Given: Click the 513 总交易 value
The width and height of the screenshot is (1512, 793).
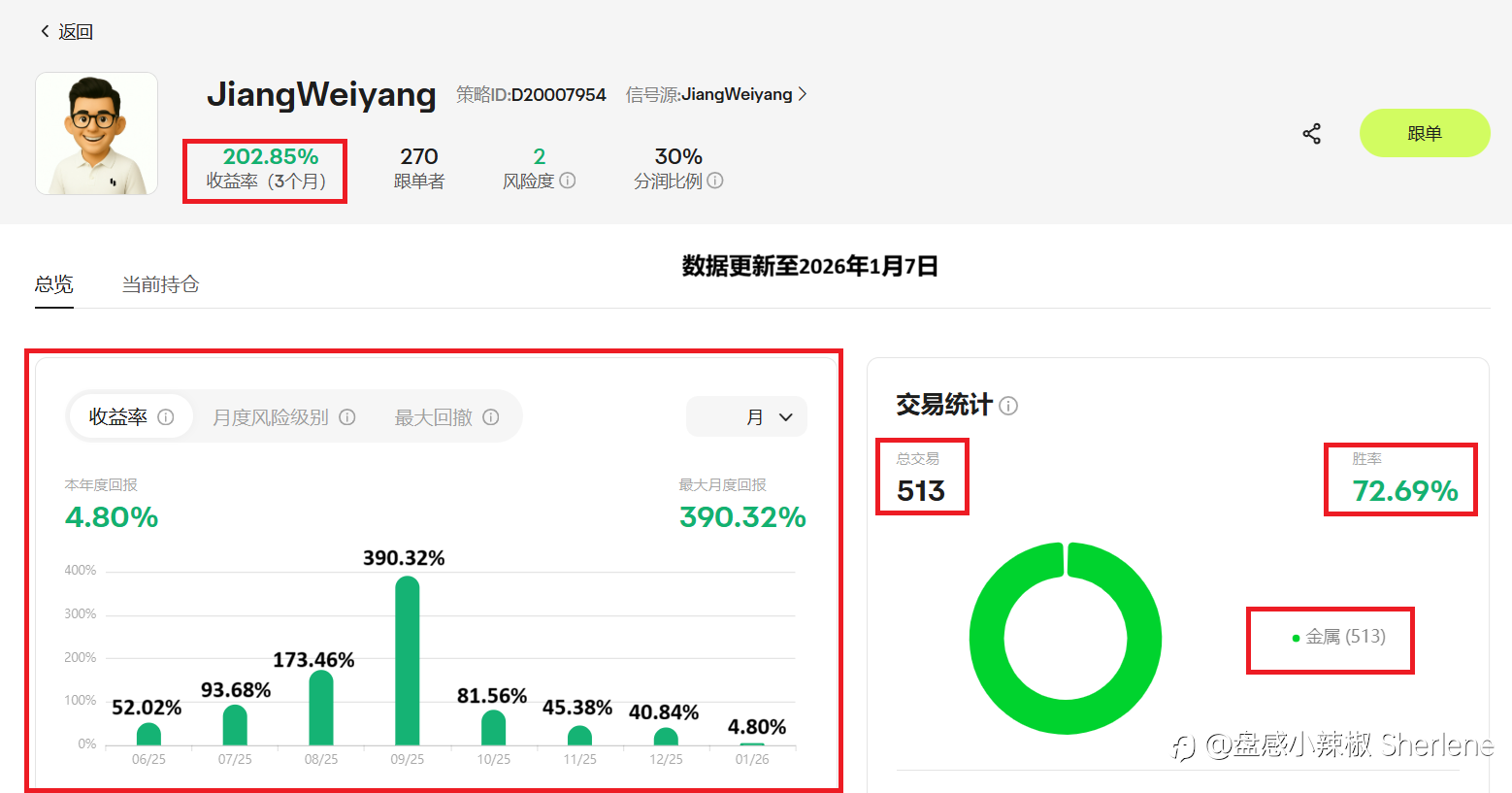Looking at the screenshot, I should click(921, 491).
